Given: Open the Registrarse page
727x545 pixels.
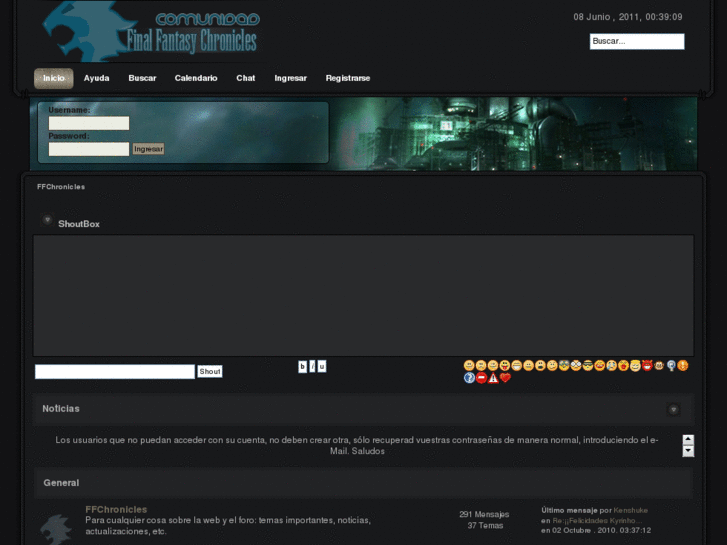Looking at the screenshot, I should coord(348,78).
